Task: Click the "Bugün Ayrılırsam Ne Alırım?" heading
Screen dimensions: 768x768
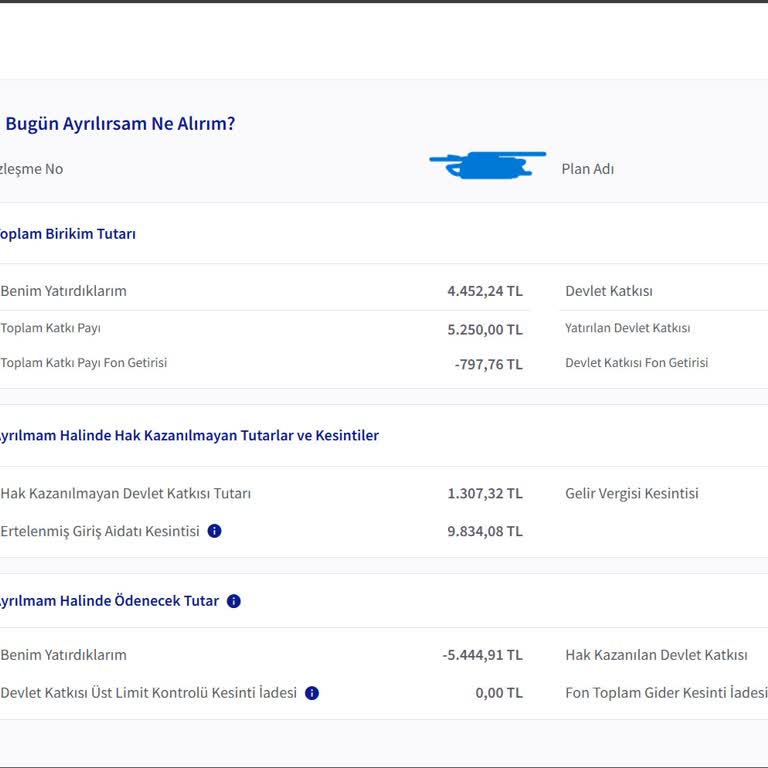Action: pos(120,124)
